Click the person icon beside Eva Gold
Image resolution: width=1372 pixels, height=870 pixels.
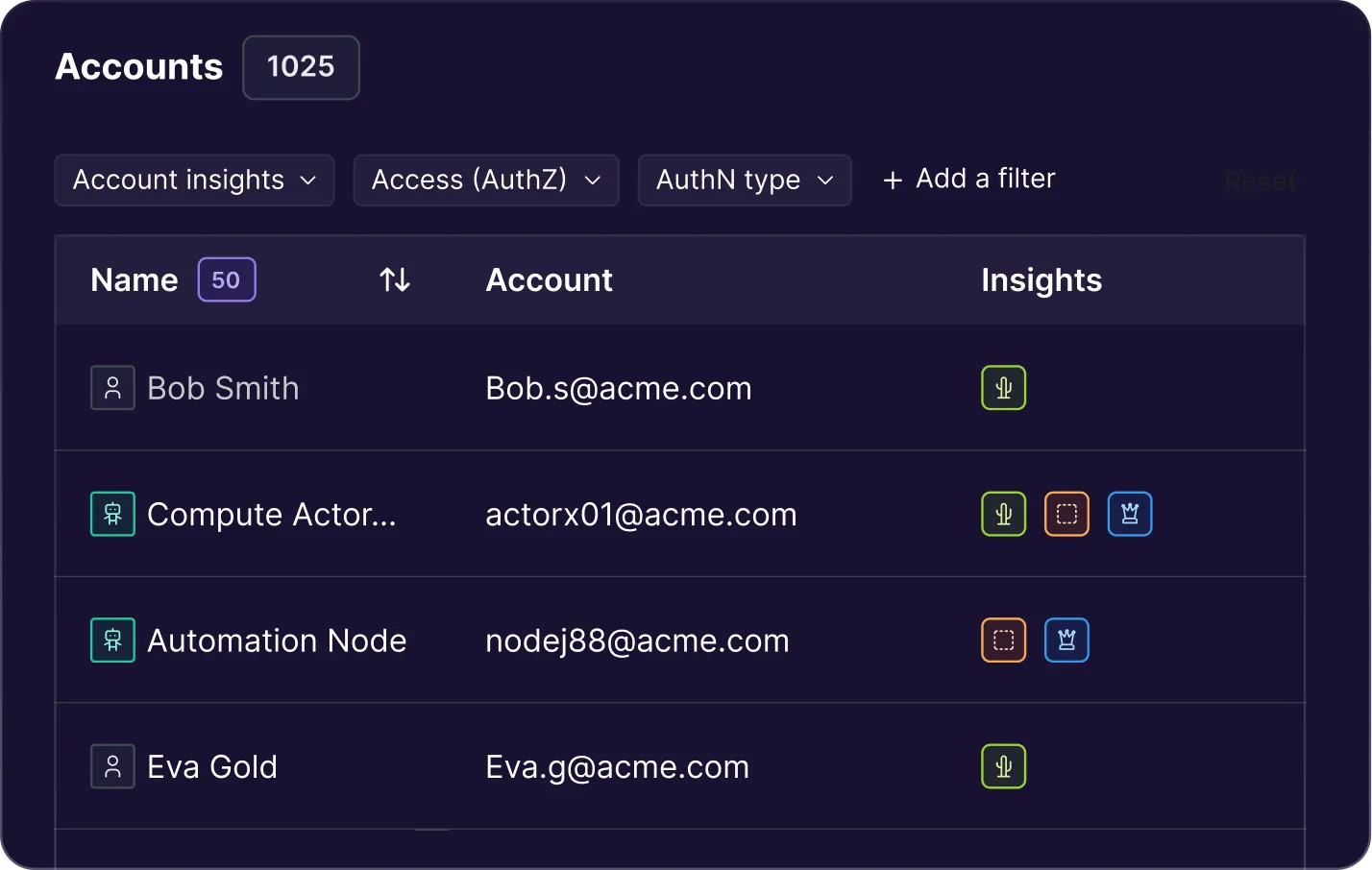point(112,766)
